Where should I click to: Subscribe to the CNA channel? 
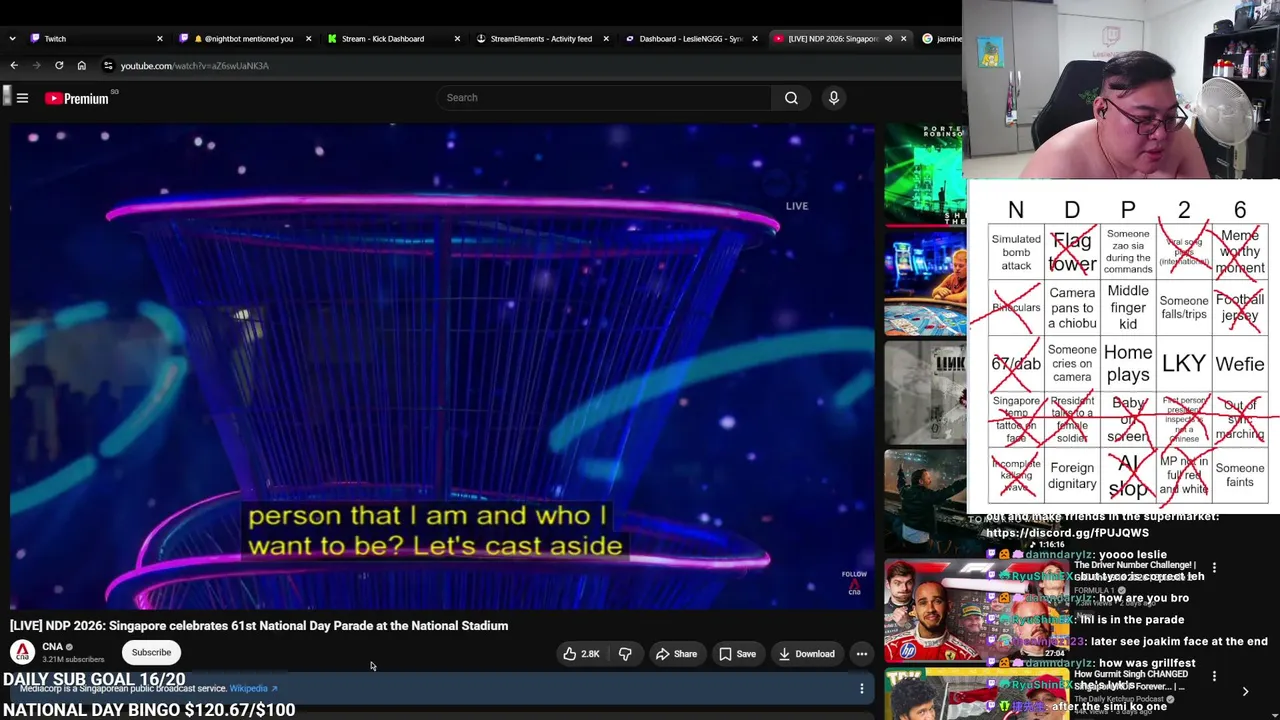click(151, 652)
